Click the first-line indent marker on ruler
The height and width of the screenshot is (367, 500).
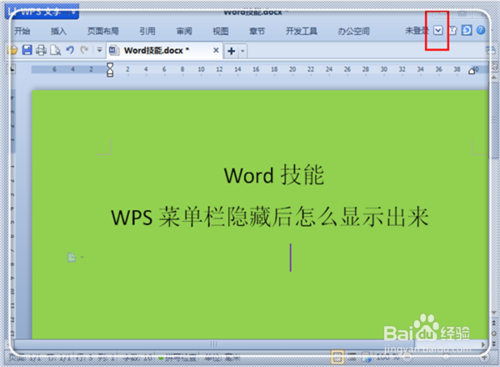click(x=110, y=66)
